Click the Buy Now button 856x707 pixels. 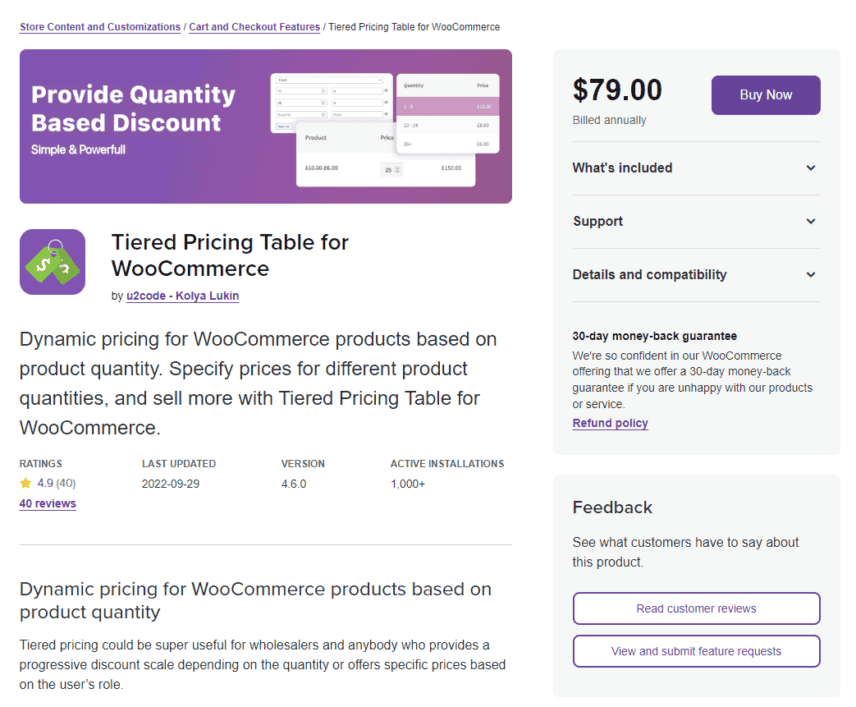766,94
